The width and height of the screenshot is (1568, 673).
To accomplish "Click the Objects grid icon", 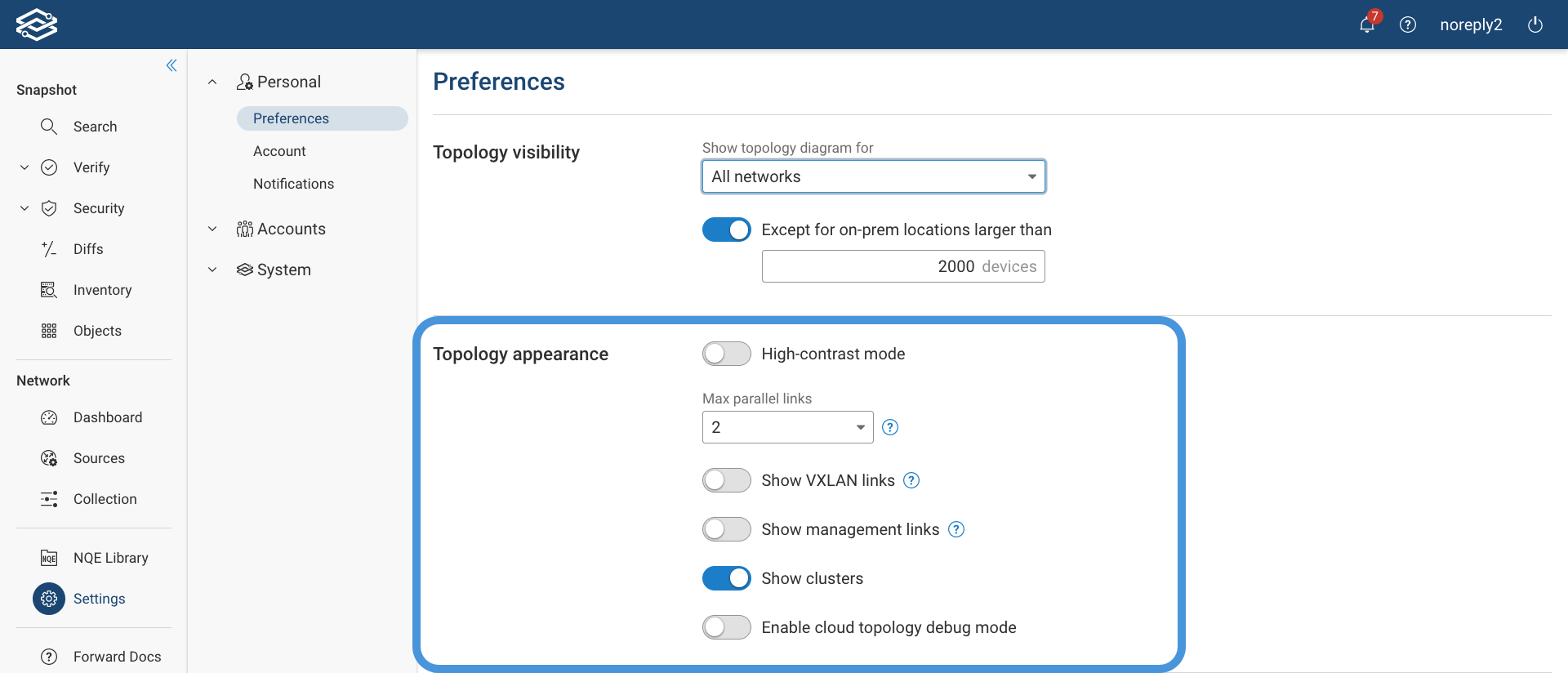I will tap(49, 331).
